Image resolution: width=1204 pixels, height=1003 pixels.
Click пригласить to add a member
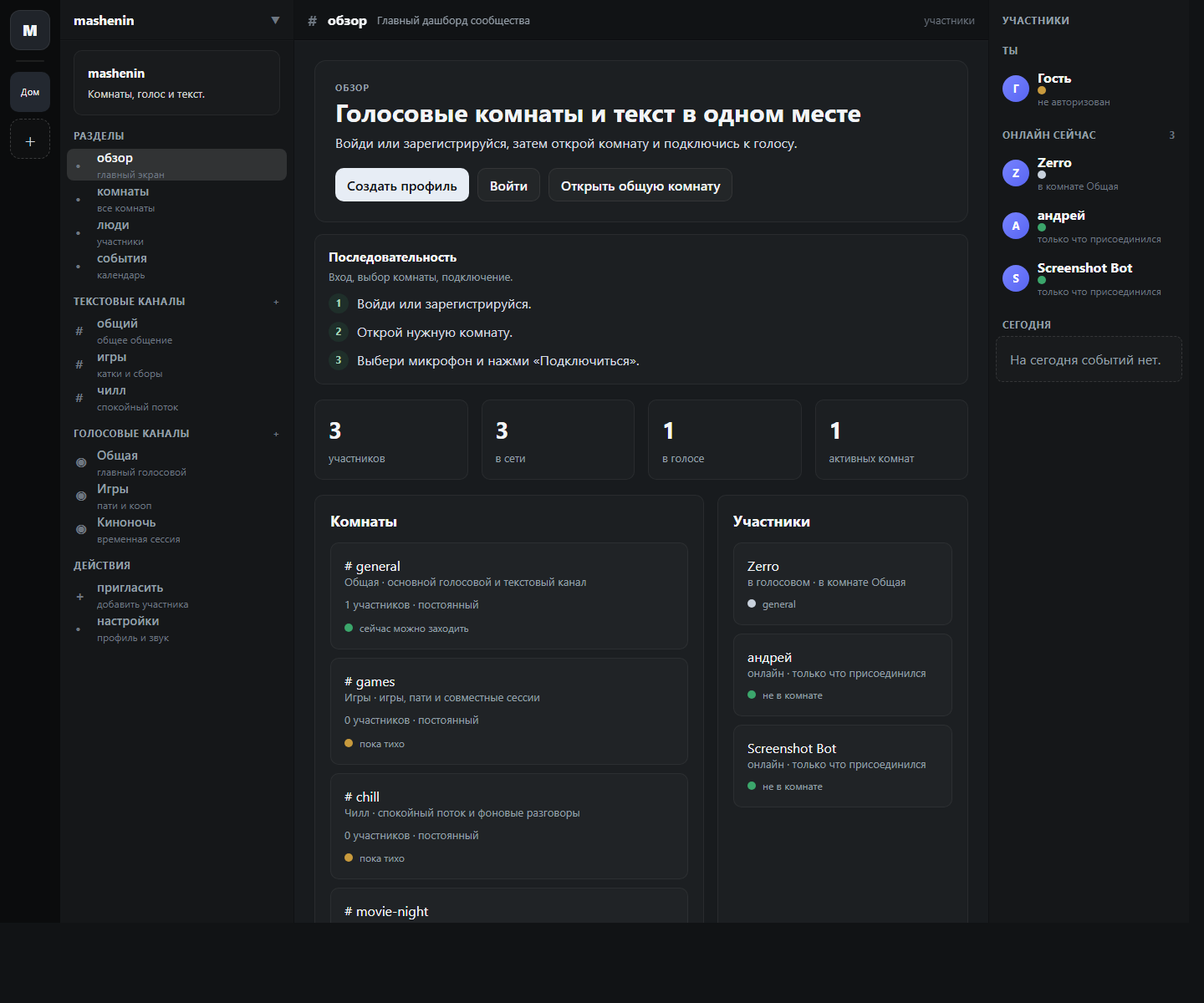pyautogui.click(x=176, y=595)
